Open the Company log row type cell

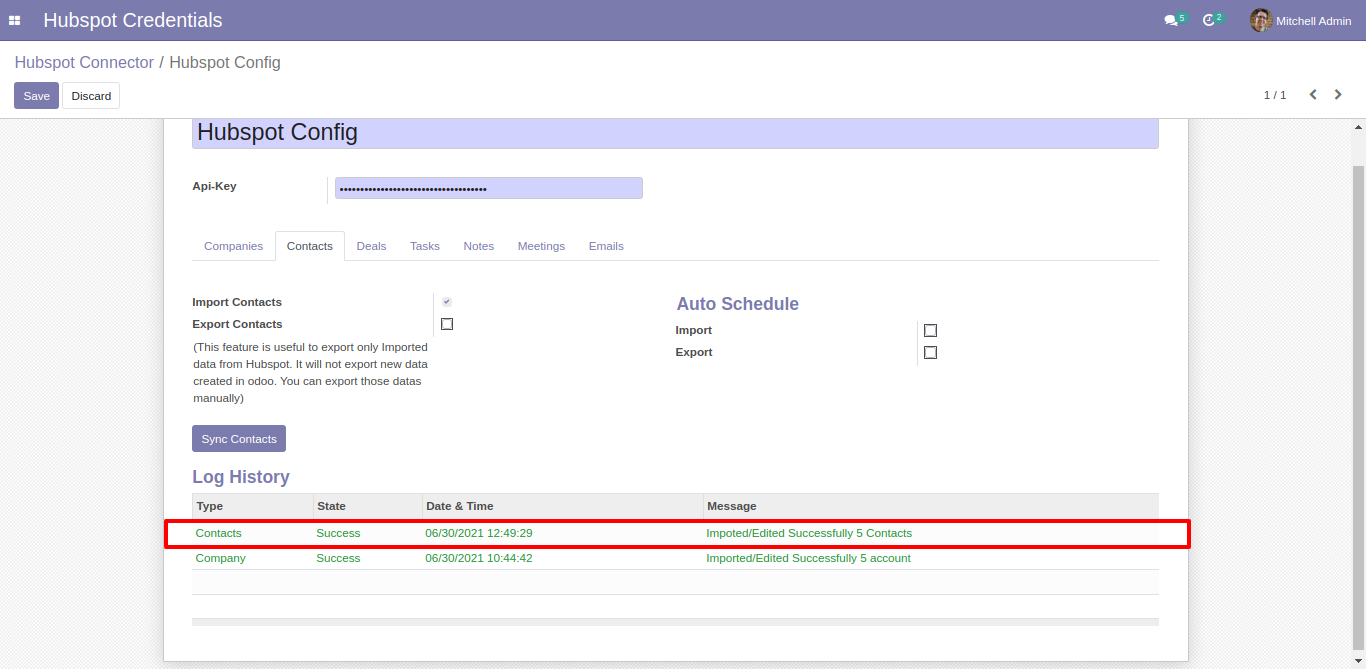pyautogui.click(x=221, y=558)
